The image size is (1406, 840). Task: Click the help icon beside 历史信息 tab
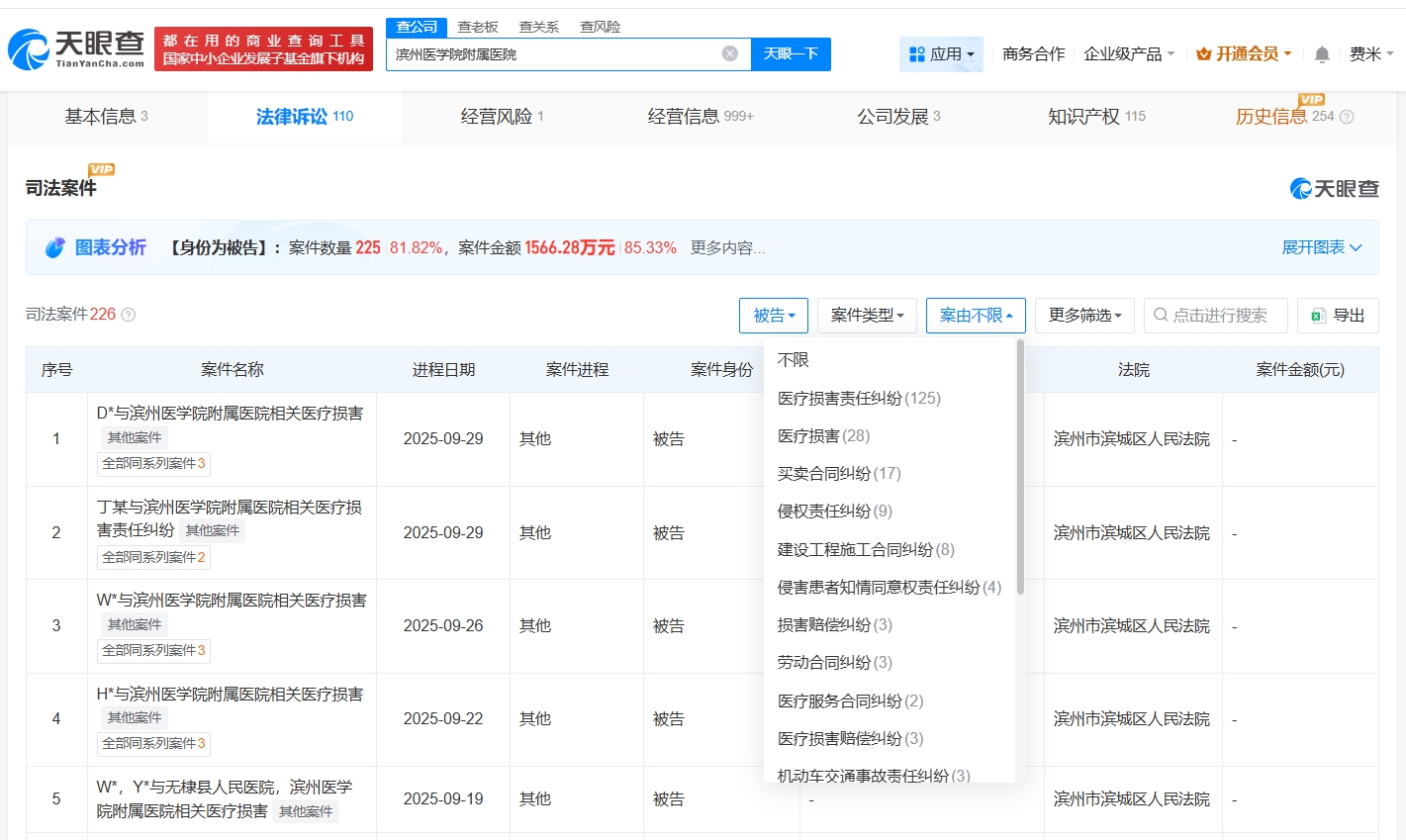[1347, 117]
